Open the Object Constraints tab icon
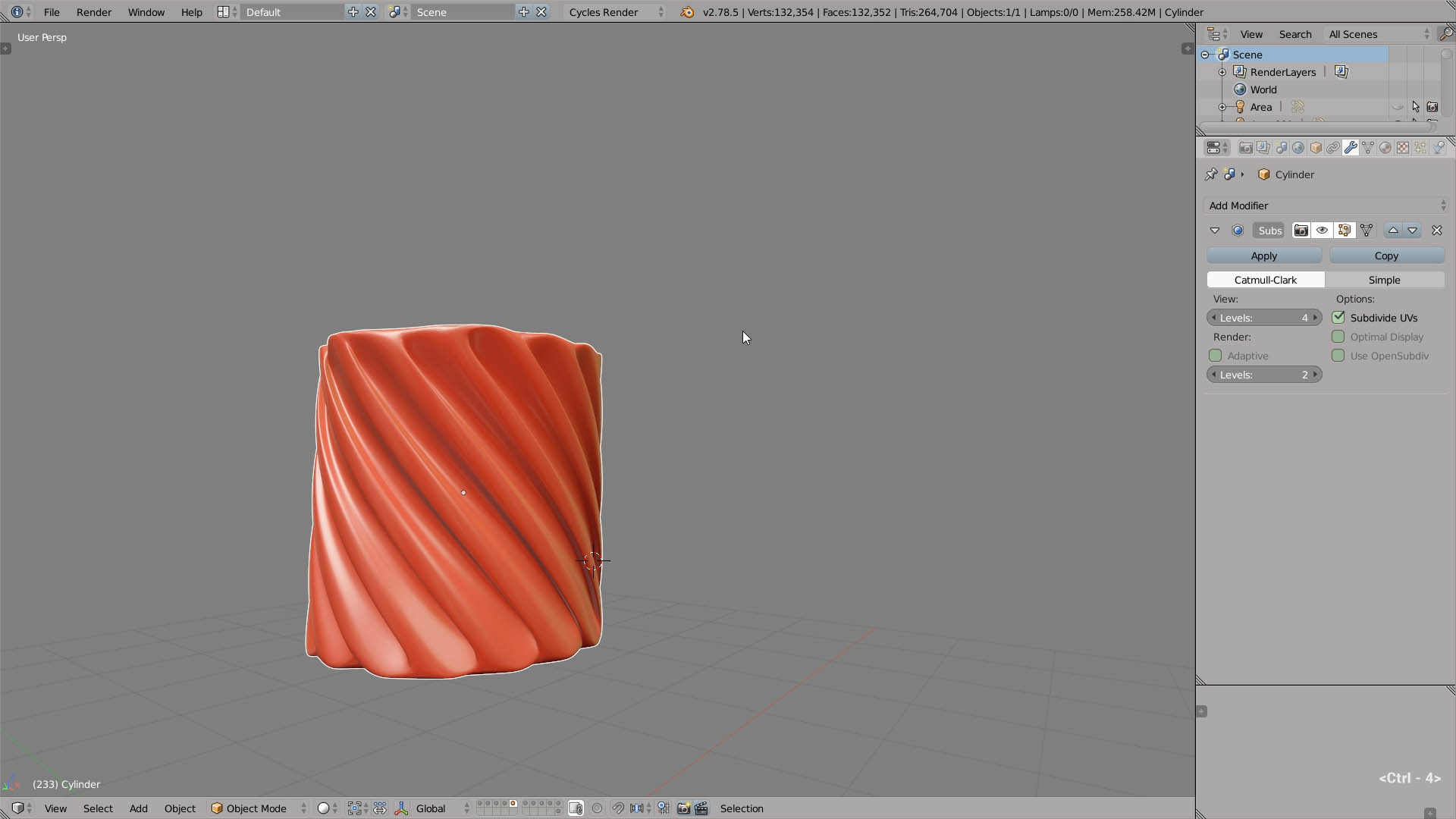This screenshot has width=1456, height=819. [x=1333, y=148]
